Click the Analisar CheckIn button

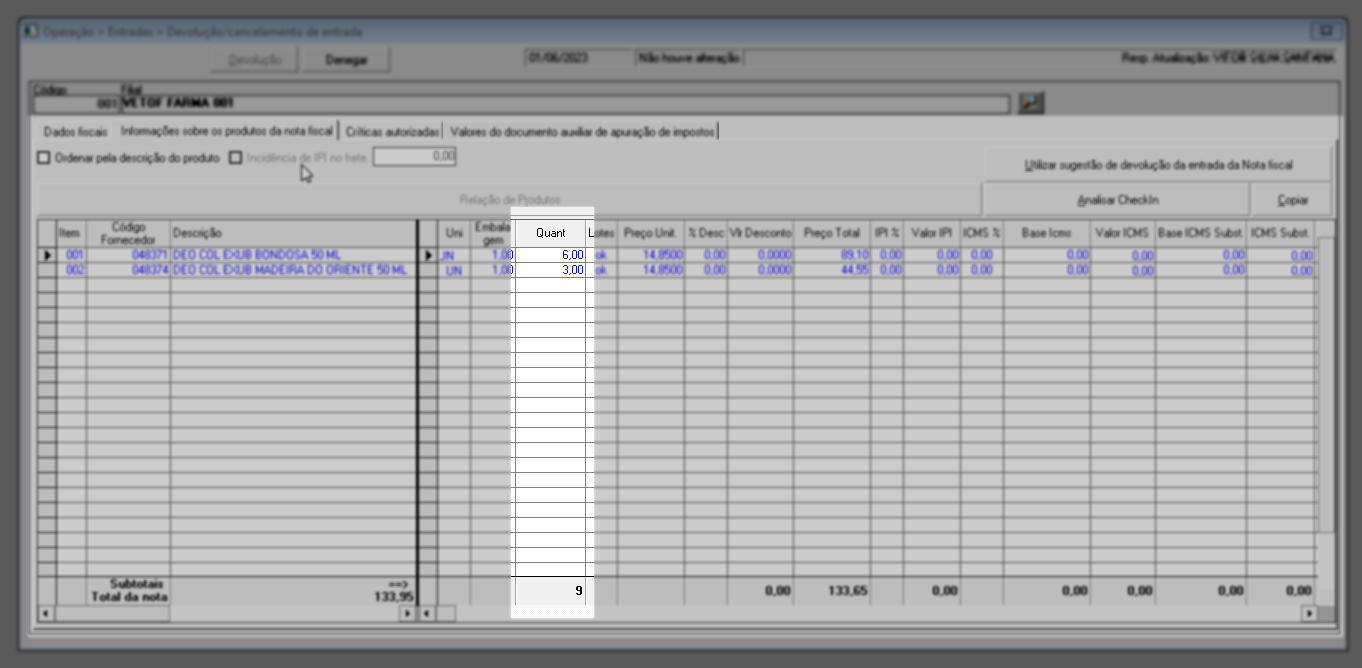1117,200
